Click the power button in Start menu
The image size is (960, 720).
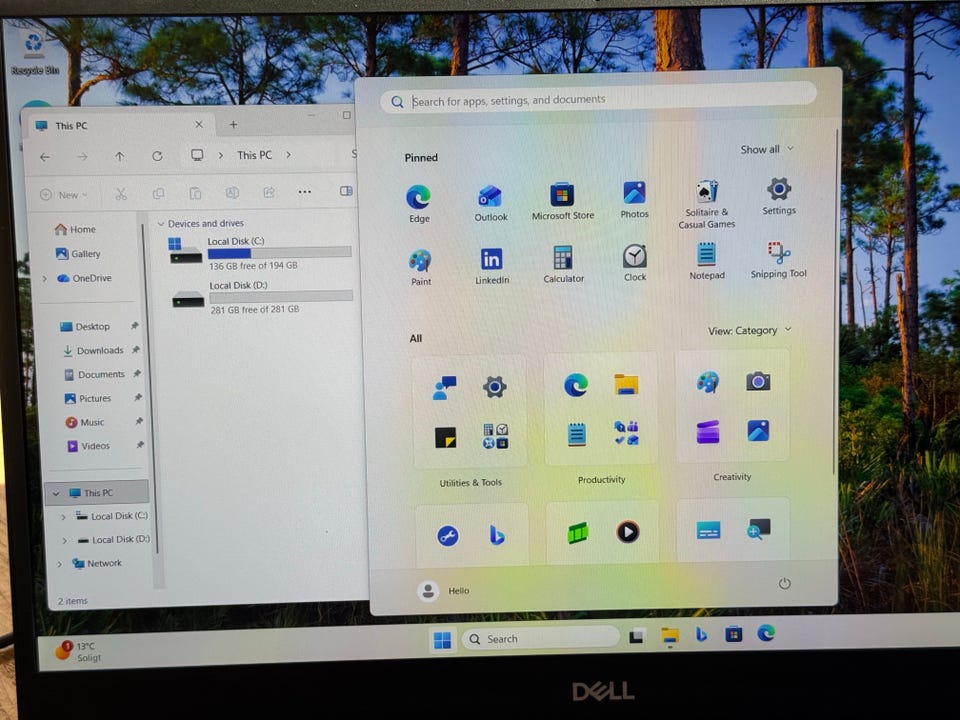[784, 583]
